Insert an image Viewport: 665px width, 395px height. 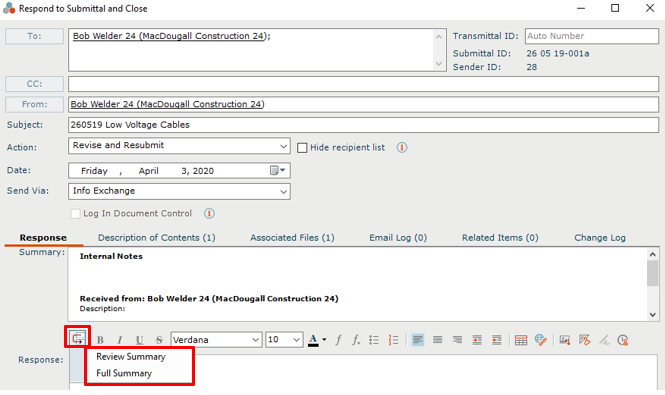coord(565,340)
